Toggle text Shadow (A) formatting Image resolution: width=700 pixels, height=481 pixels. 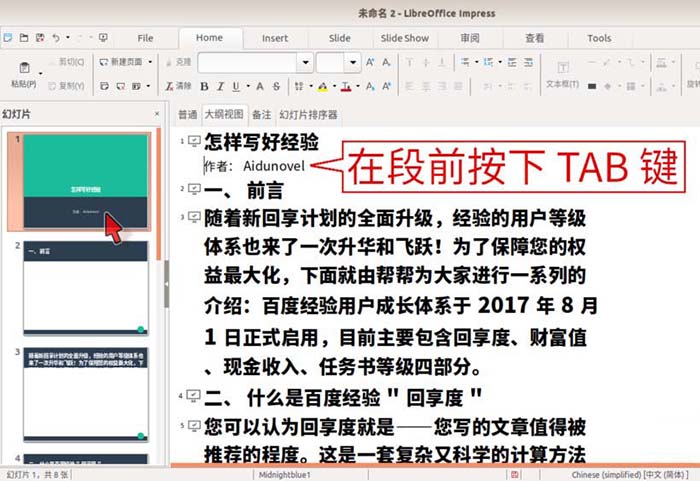pyautogui.click(x=260, y=86)
